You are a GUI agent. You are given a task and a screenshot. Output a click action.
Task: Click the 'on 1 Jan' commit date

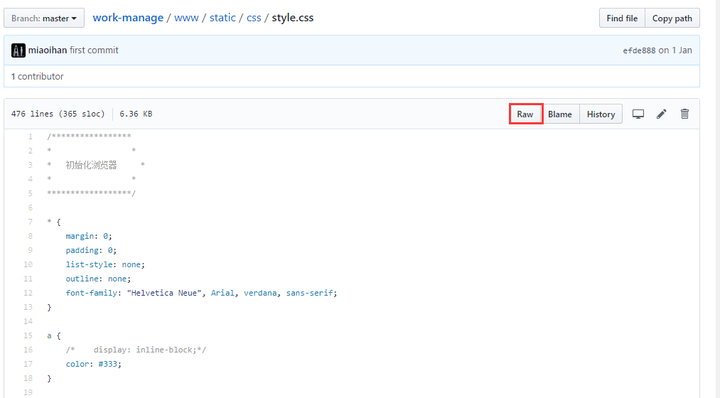pos(675,50)
